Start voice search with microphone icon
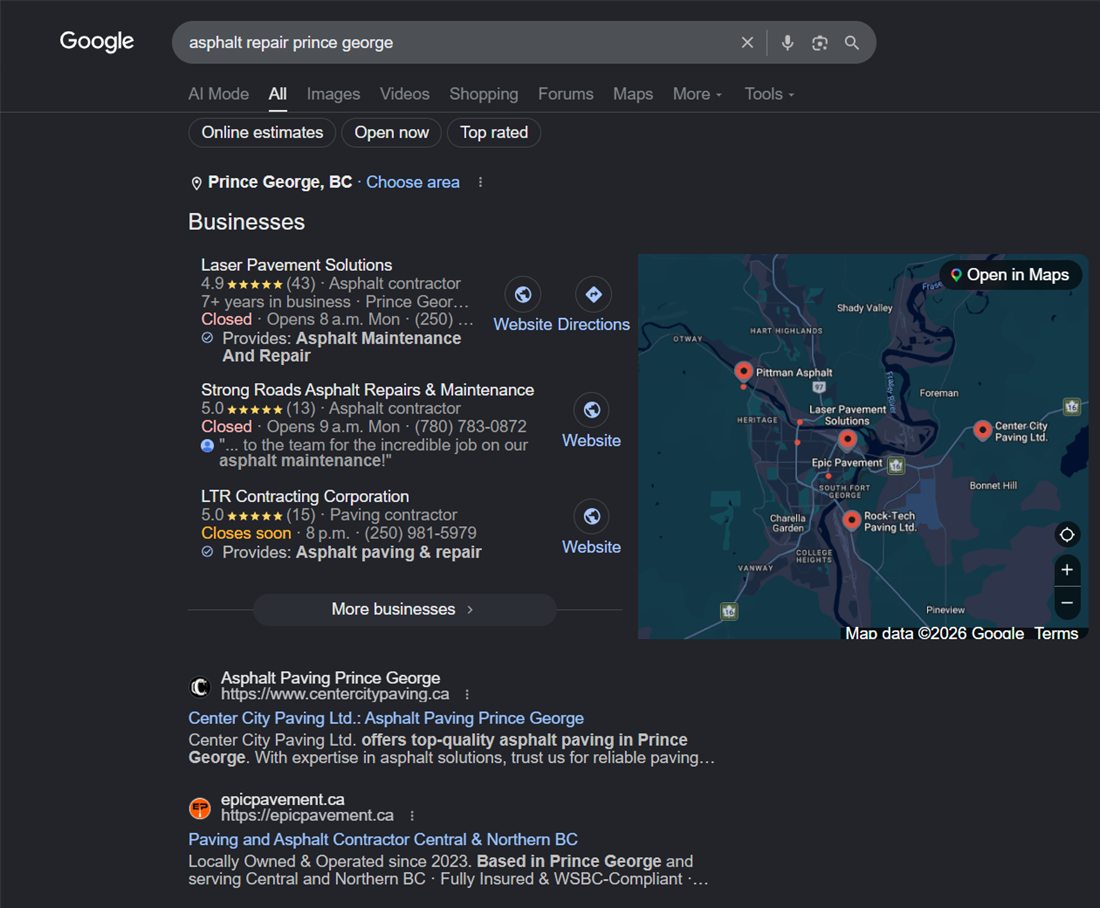This screenshot has width=1100, height=908. point(787,43)
